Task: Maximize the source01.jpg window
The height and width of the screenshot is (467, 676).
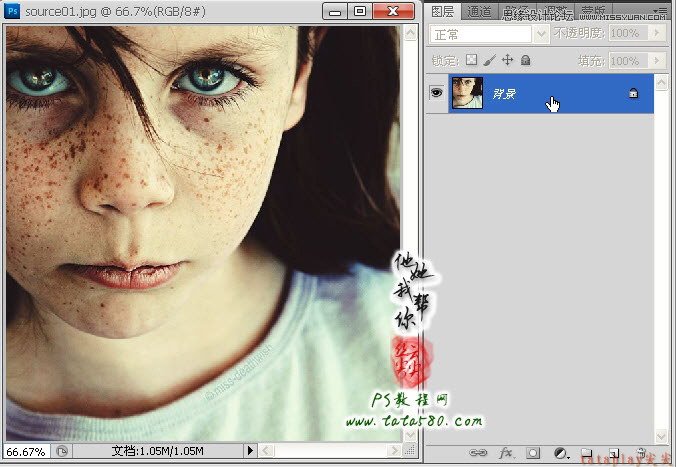Action: click(x=360, y=12)
